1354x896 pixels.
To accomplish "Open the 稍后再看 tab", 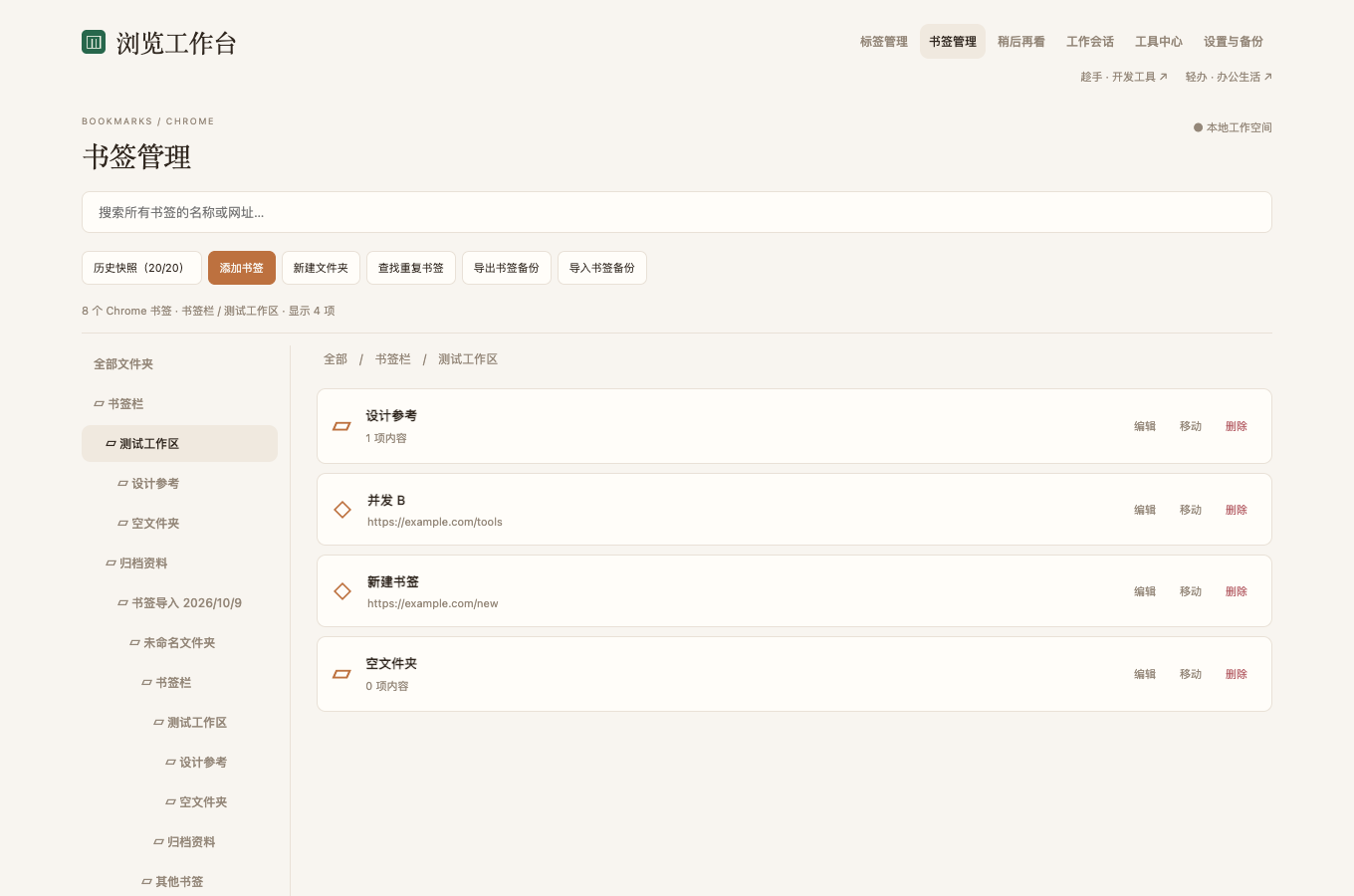I will click(1021, 42).
